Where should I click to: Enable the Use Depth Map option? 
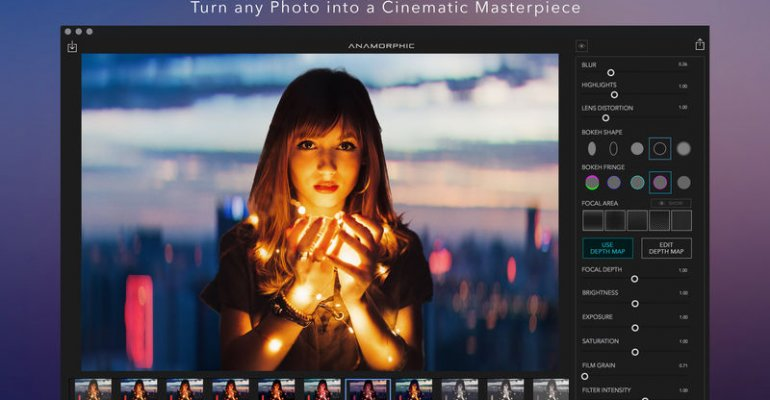click(607, 248)
